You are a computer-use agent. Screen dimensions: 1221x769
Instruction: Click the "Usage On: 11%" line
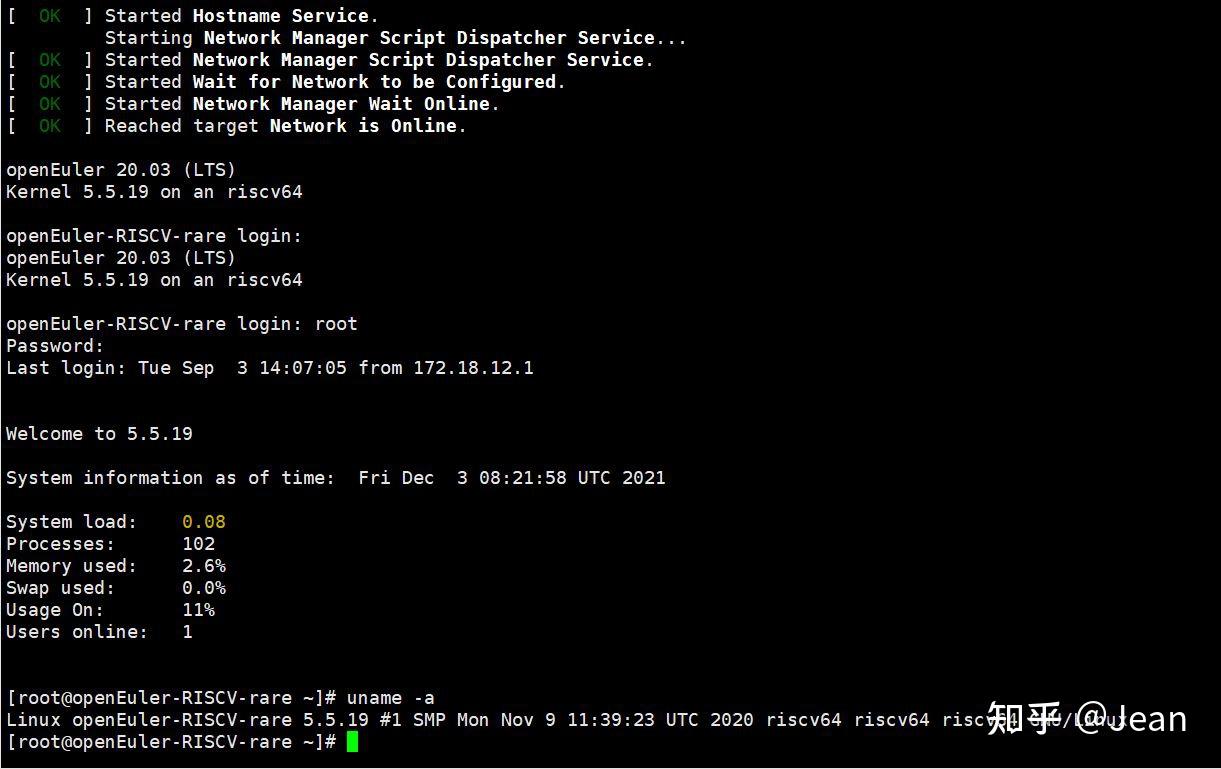110,610
